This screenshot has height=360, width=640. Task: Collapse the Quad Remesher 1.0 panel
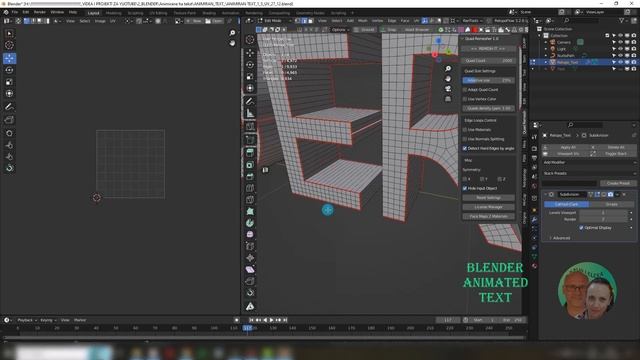[x=463, y=39]
